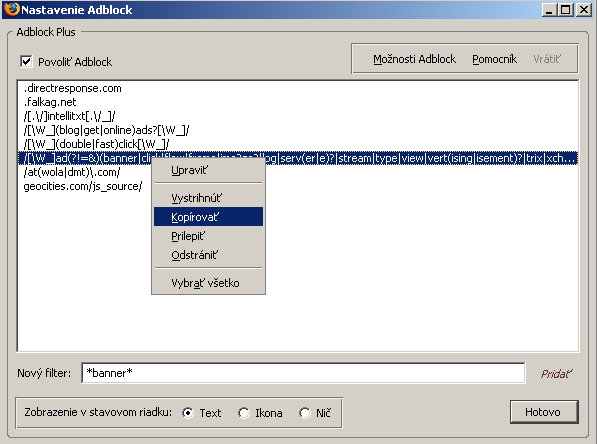Click the Hotovo button
Viewport: 597px width, 444px height.
(x=544, y=412)
